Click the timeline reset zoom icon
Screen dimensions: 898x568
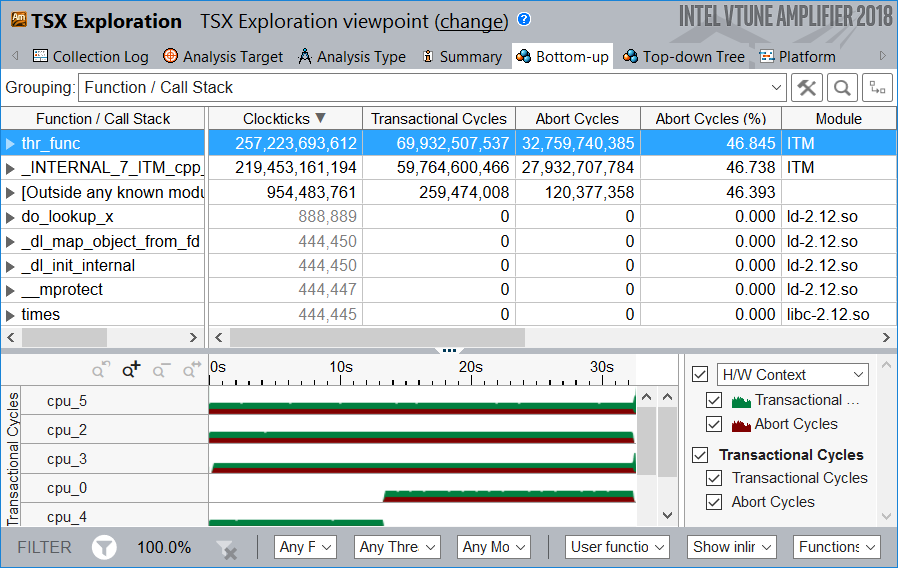[191, 370]
